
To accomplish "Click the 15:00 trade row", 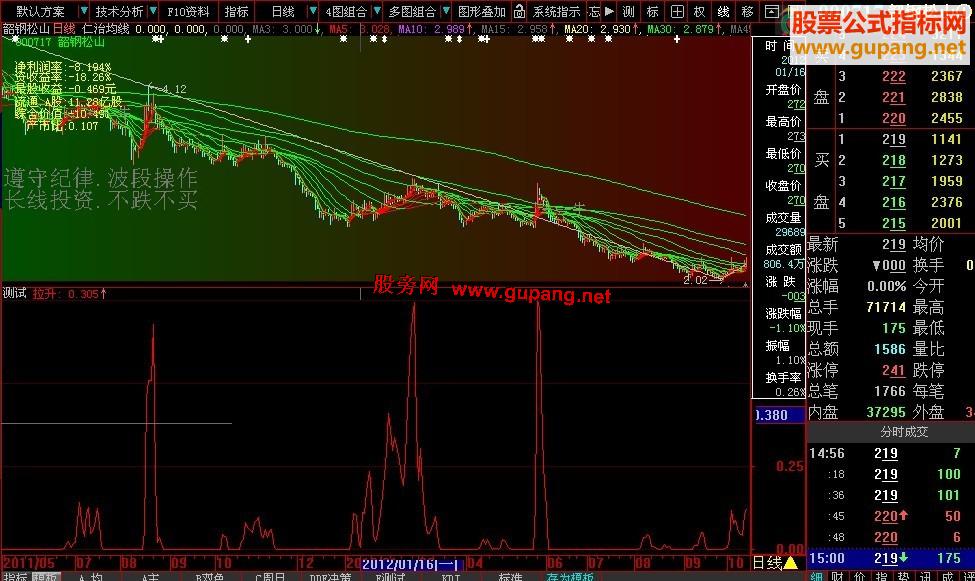I will 890,558.
